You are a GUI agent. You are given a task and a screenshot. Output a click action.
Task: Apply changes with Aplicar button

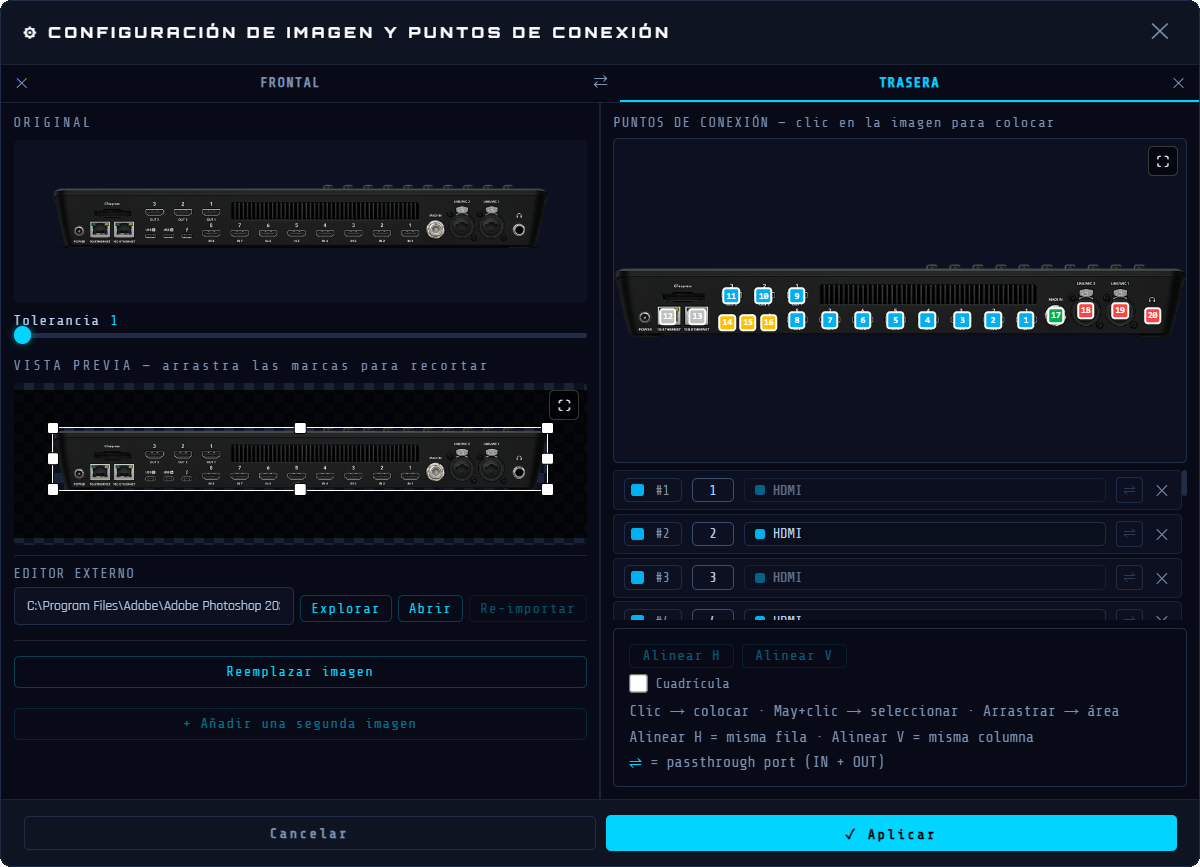pos(891,833)
